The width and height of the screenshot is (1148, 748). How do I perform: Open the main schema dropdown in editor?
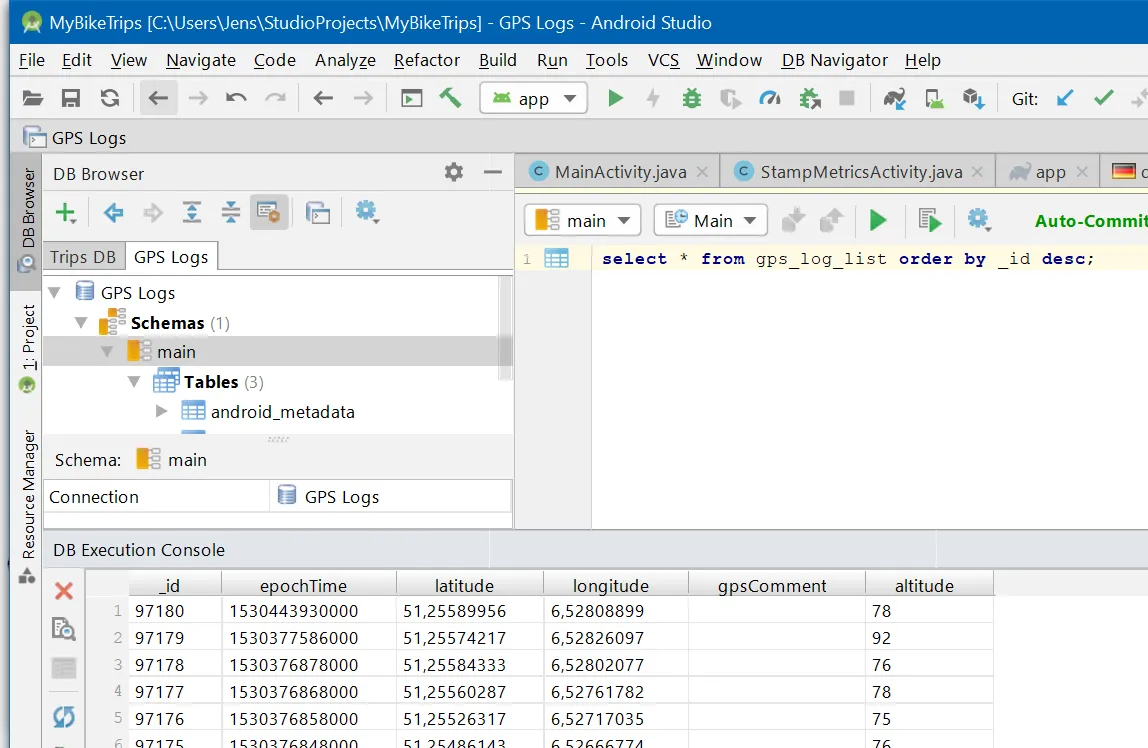coord(583,220)
